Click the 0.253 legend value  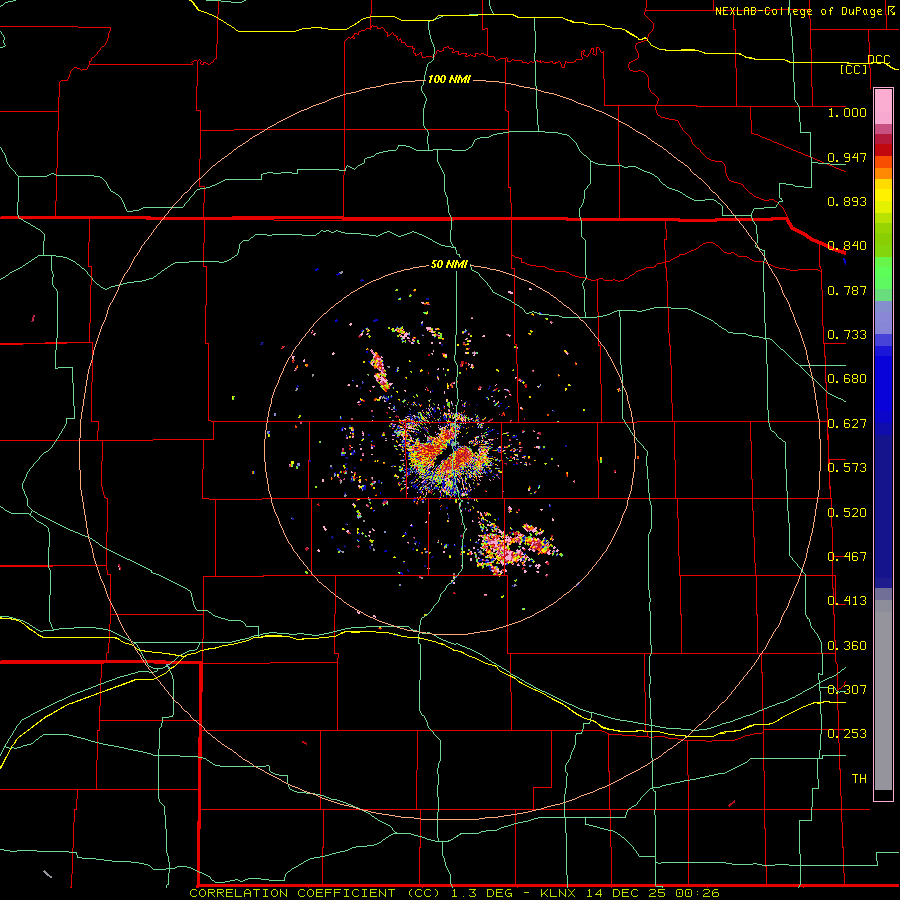847,734
